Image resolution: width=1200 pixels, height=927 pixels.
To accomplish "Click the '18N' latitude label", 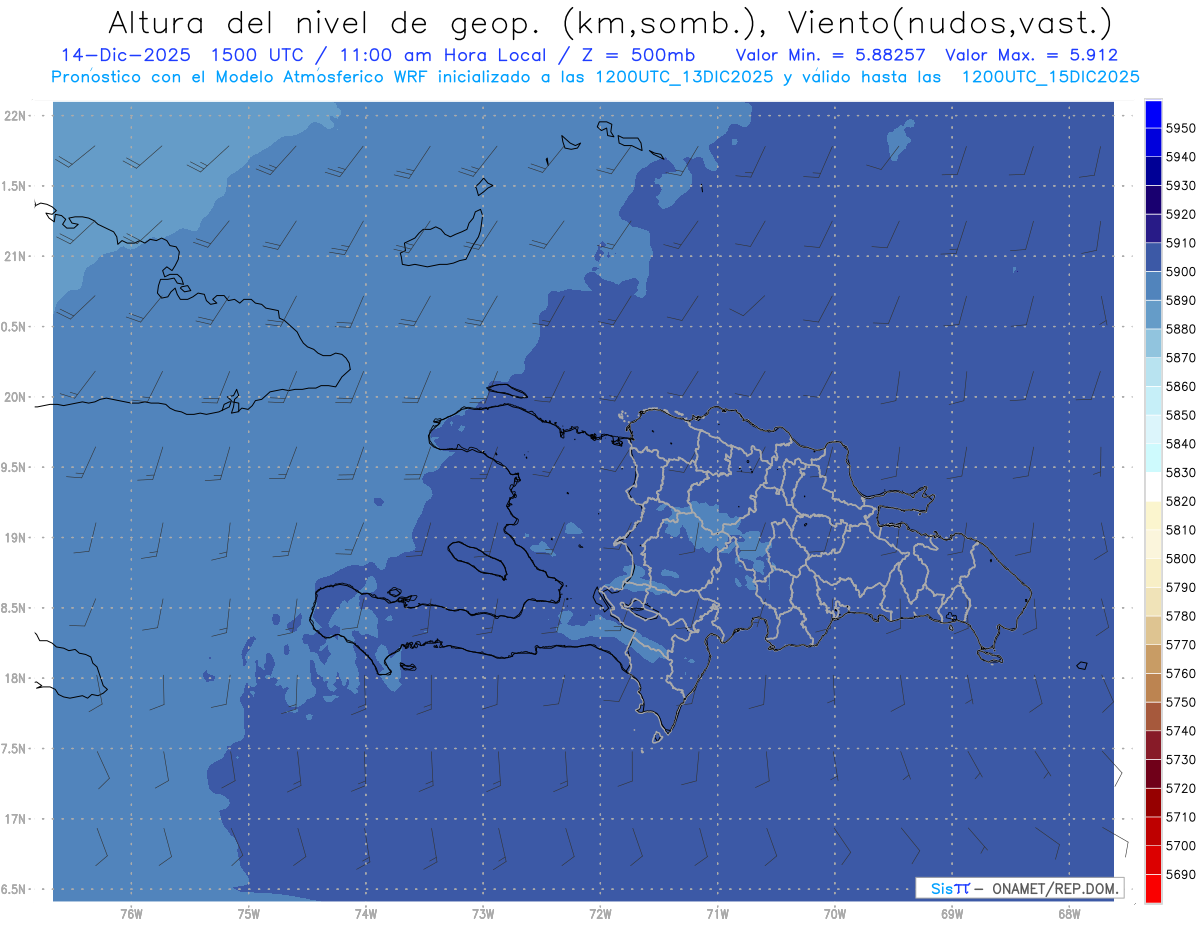I will 15,679.
